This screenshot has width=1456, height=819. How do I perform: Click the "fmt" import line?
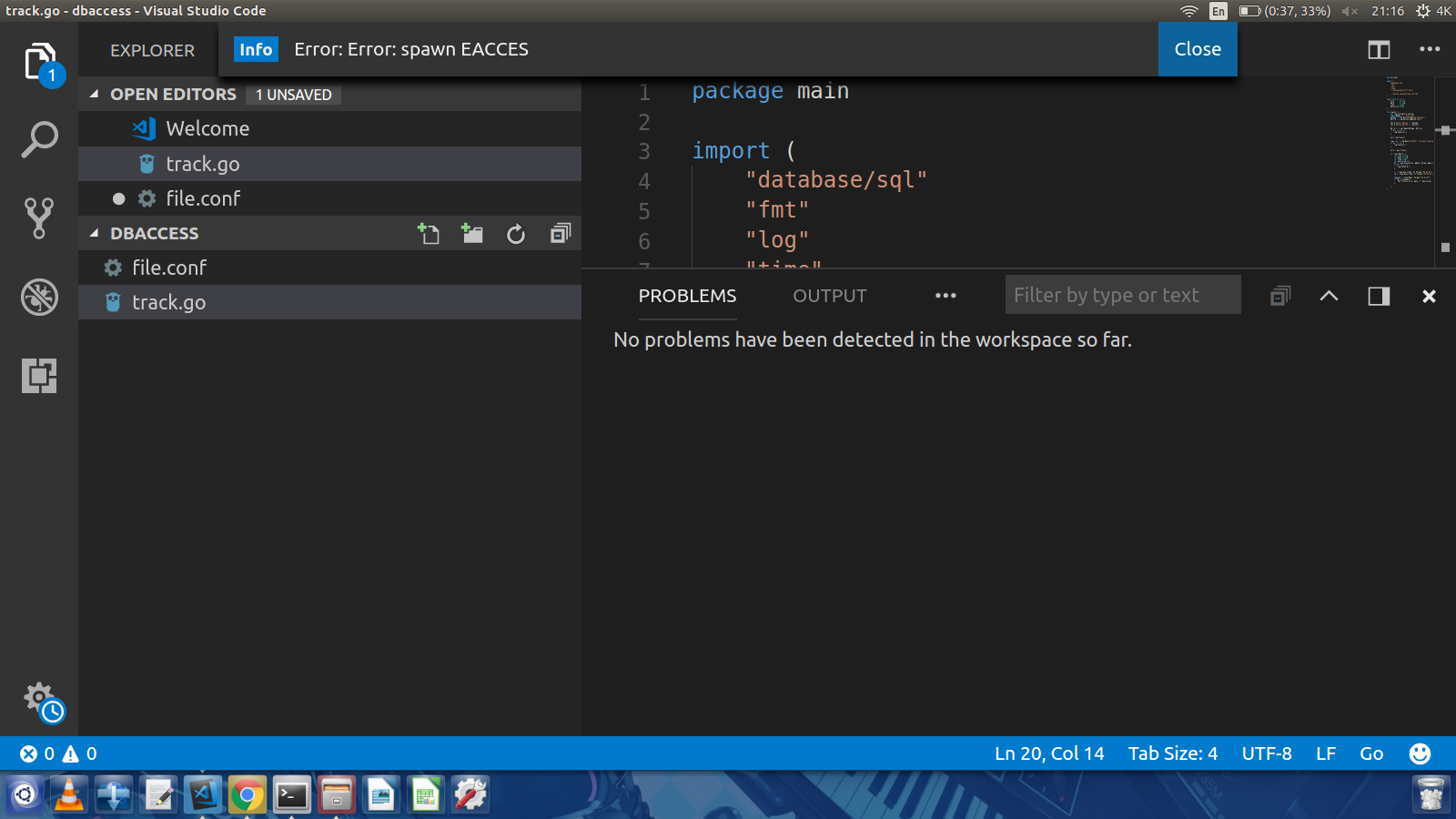click(x=777, y=210)
